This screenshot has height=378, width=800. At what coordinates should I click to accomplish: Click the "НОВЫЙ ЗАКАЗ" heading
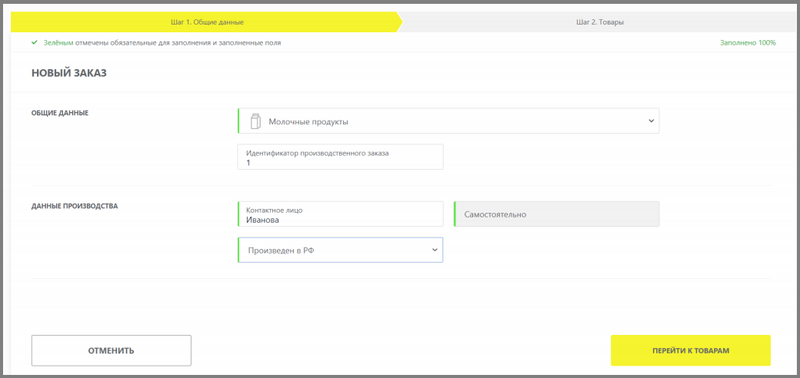tap(69, 73)
